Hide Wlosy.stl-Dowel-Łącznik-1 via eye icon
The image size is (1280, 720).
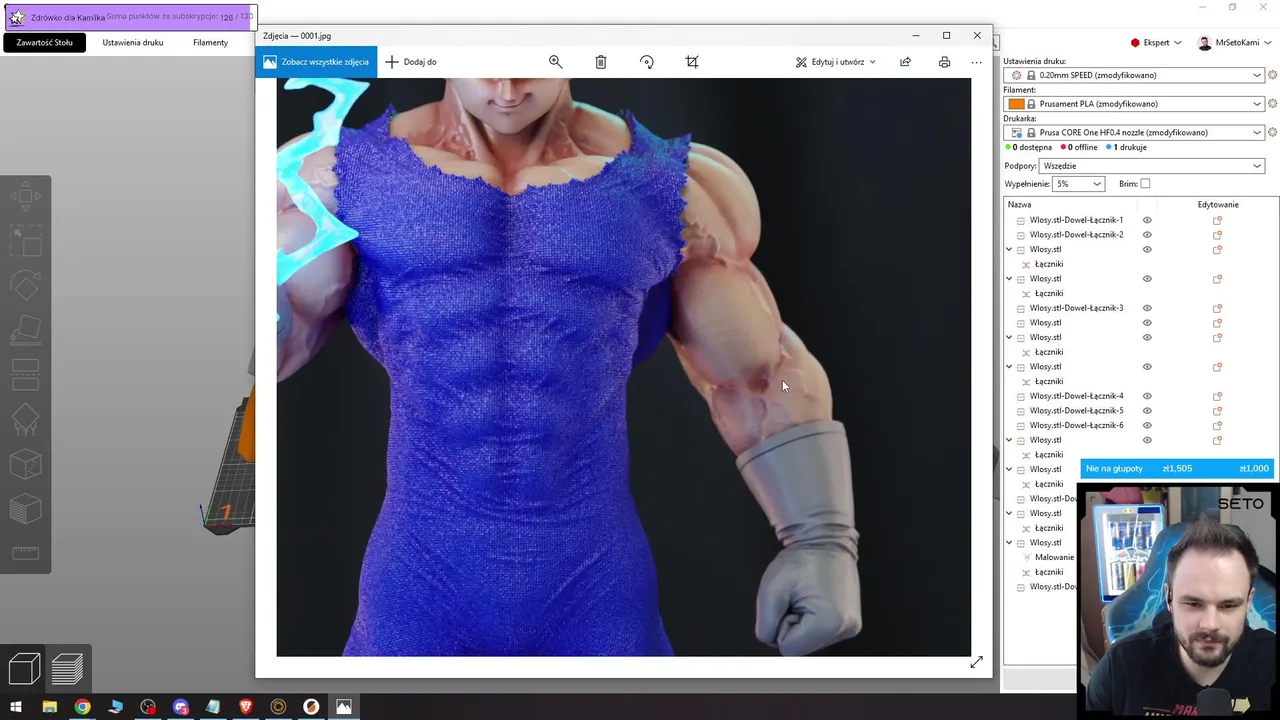pyautogui.click(x=1147, y=220)
